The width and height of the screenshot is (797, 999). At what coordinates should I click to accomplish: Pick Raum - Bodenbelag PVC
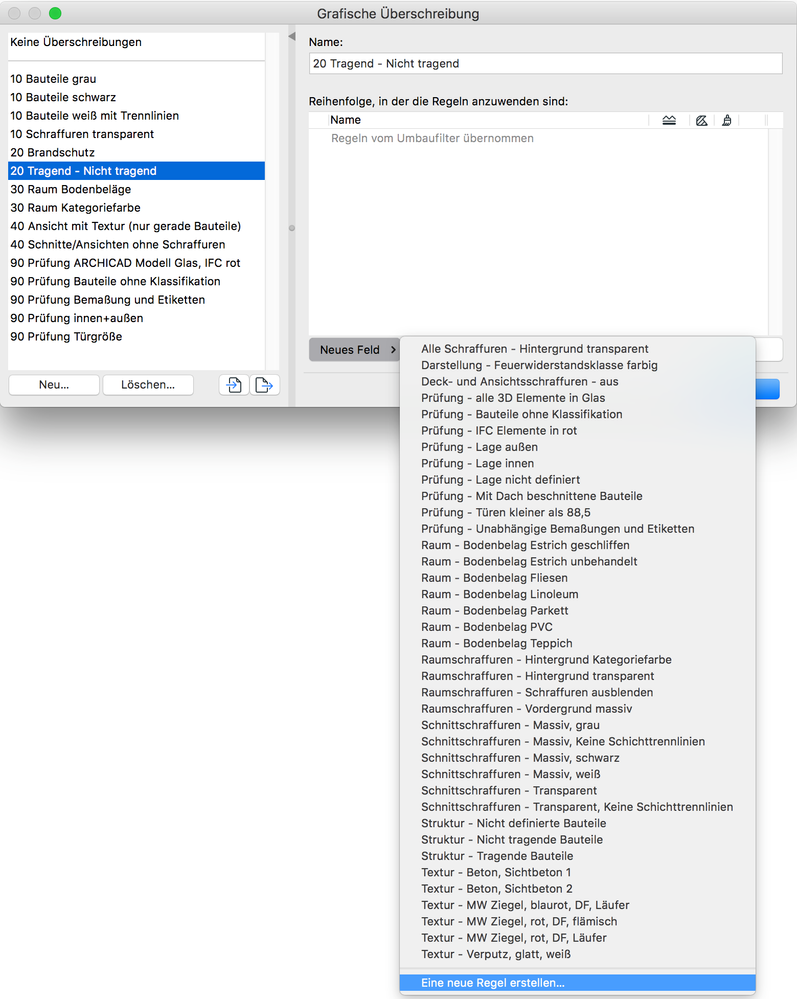click(487, 627)
